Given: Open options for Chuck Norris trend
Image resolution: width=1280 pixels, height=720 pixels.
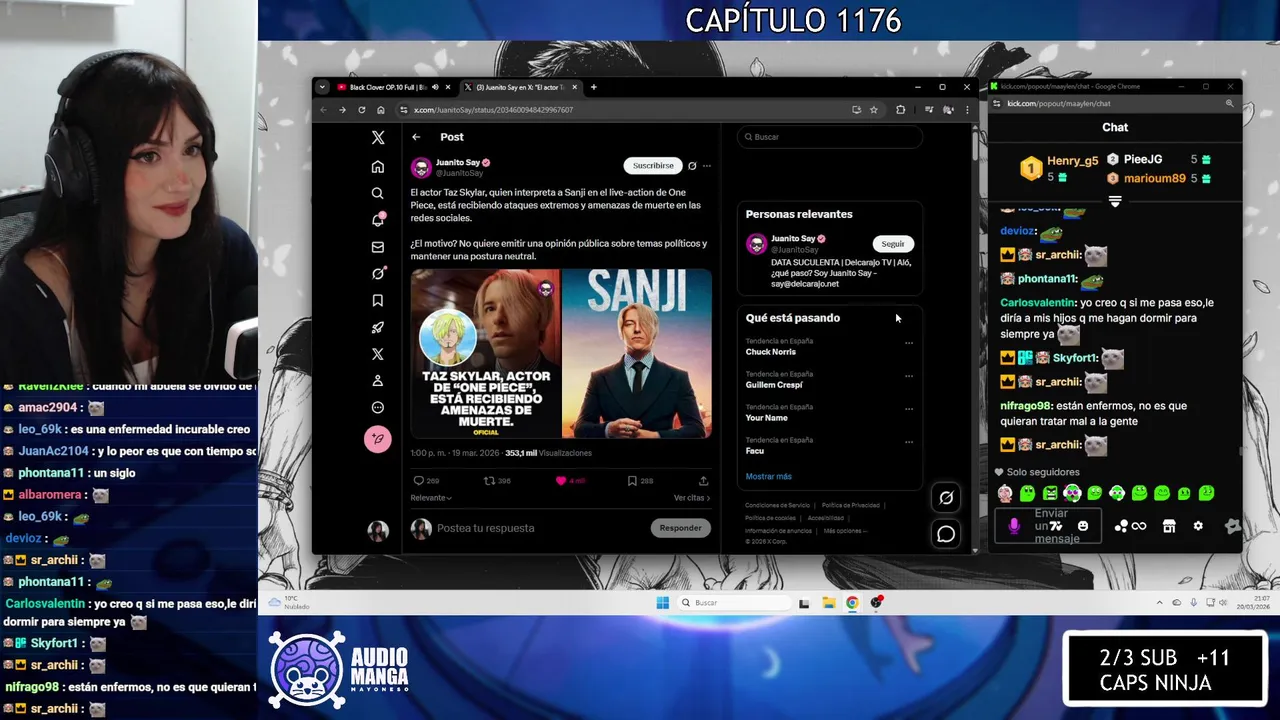Looking at the screenshot, I should [909, 343].
